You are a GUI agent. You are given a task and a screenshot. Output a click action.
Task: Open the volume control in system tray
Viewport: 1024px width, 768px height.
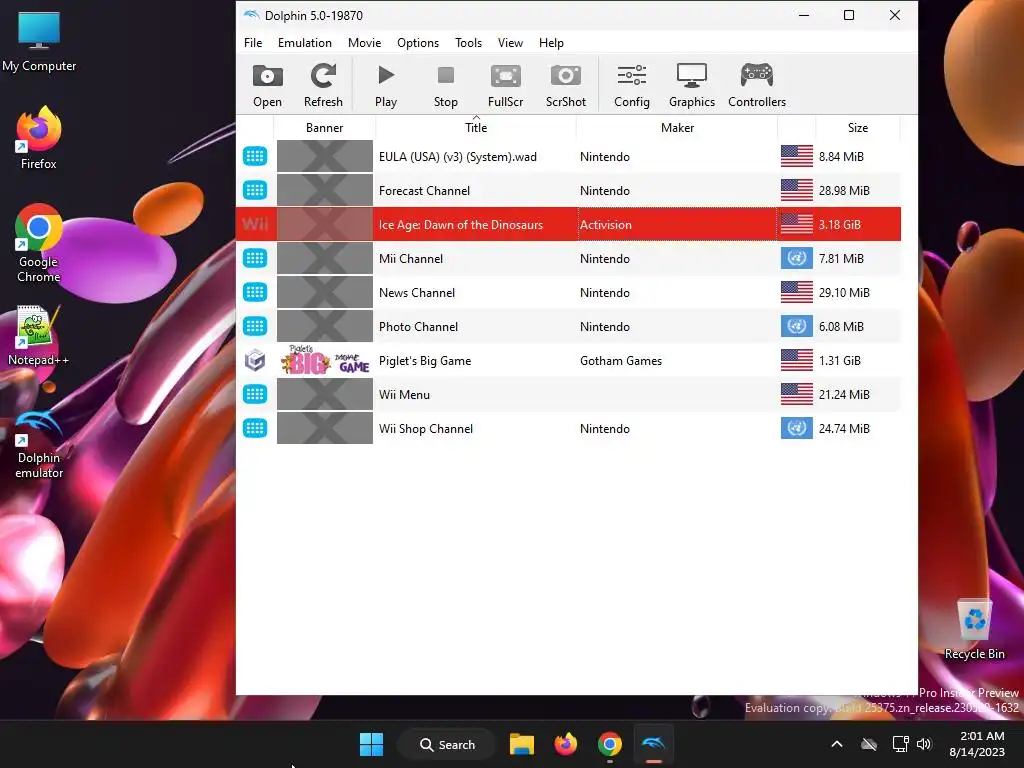(923, 744)
